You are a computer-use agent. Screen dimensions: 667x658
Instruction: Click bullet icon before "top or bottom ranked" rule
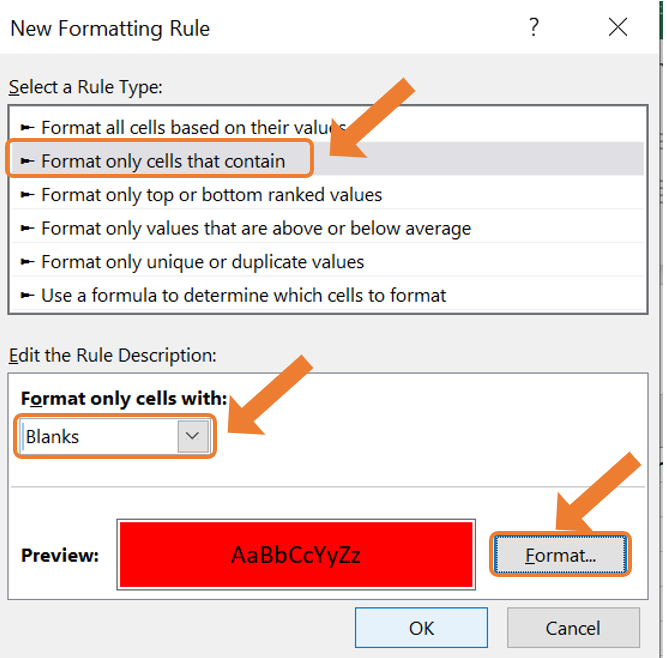click(x=27, y=194)
